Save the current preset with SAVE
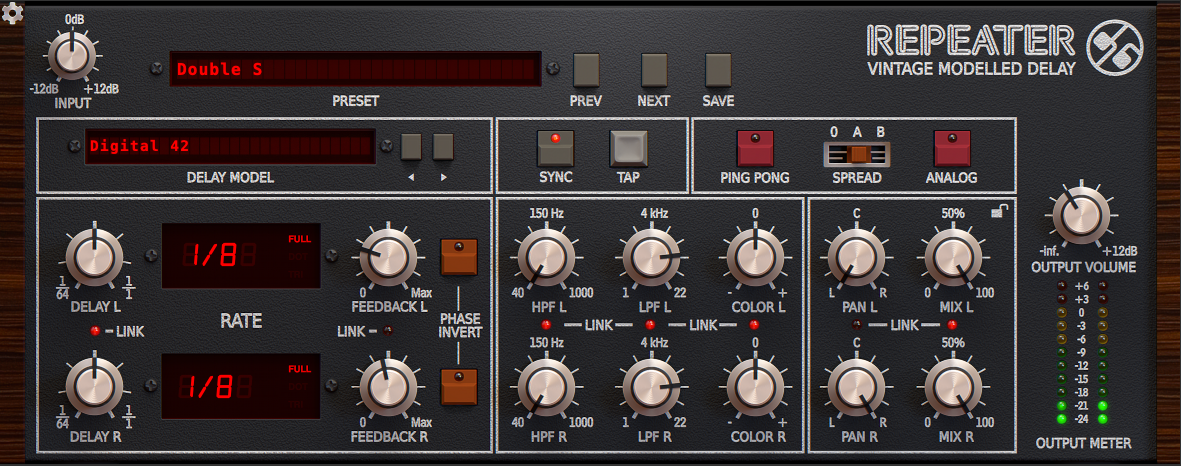 point(719,70)
